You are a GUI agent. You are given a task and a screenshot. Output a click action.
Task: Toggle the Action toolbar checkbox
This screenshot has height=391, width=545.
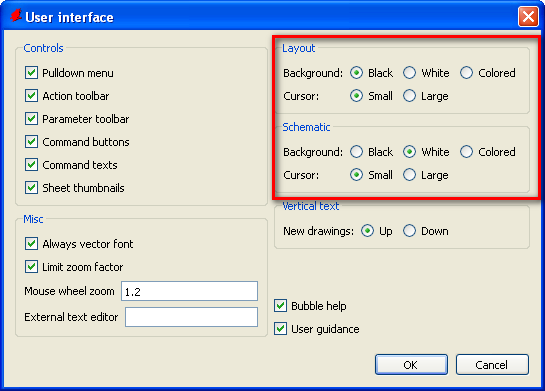point(31,96)
